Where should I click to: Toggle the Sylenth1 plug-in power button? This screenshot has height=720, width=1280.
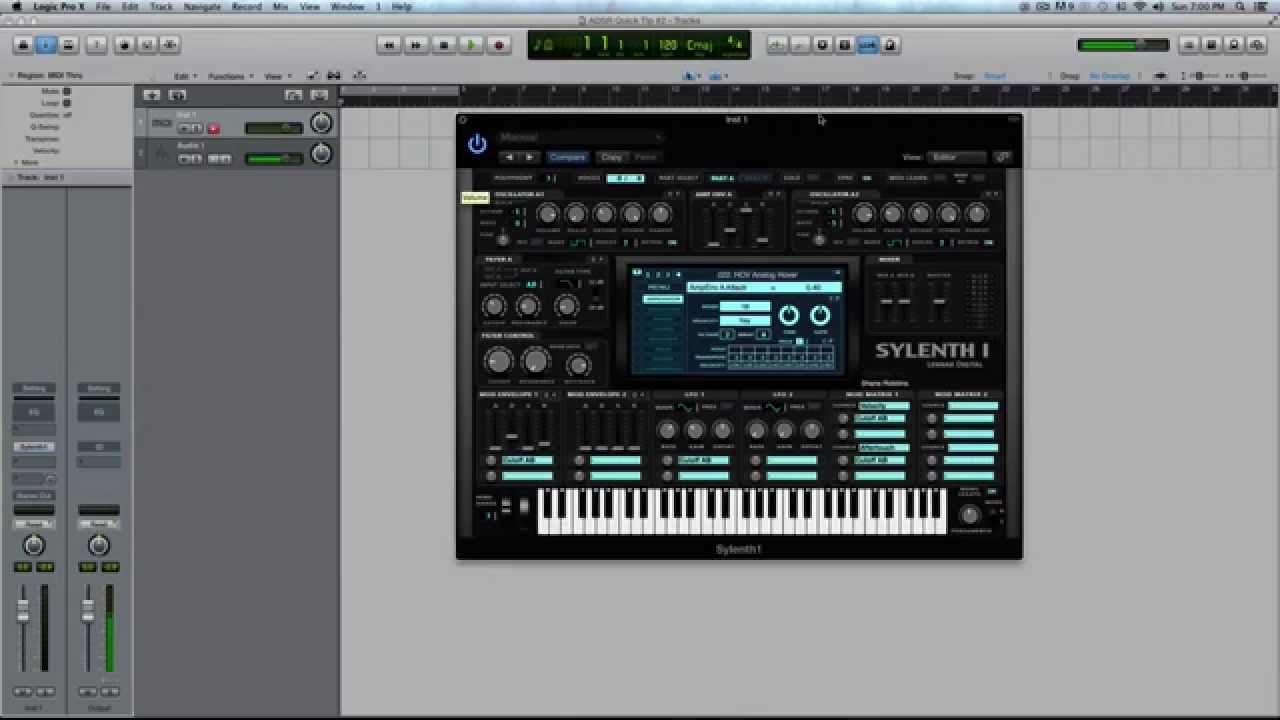tap(477, 144)
